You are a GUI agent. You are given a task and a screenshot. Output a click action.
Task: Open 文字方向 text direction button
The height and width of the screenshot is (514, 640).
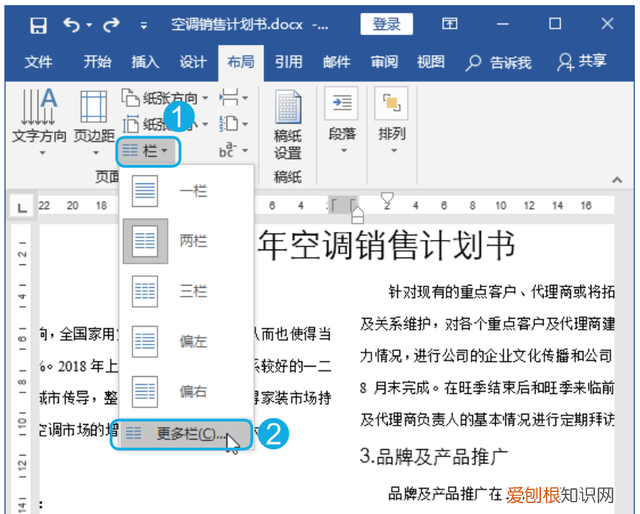click(39, 122)
